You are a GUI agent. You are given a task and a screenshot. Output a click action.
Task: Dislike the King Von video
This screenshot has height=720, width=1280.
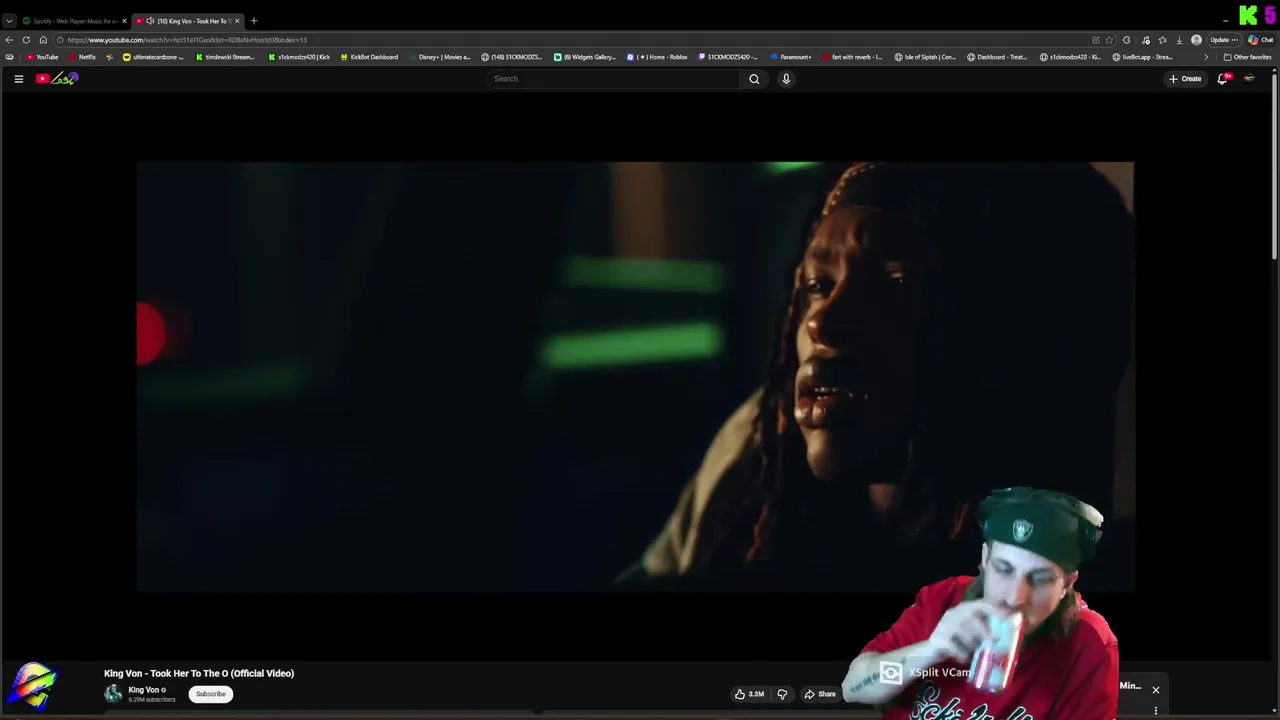click(x=782, y=694)
